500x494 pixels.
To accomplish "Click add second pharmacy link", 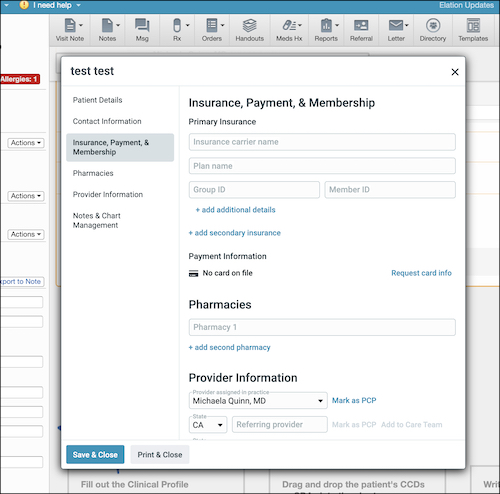I will (x=229, y=348).
